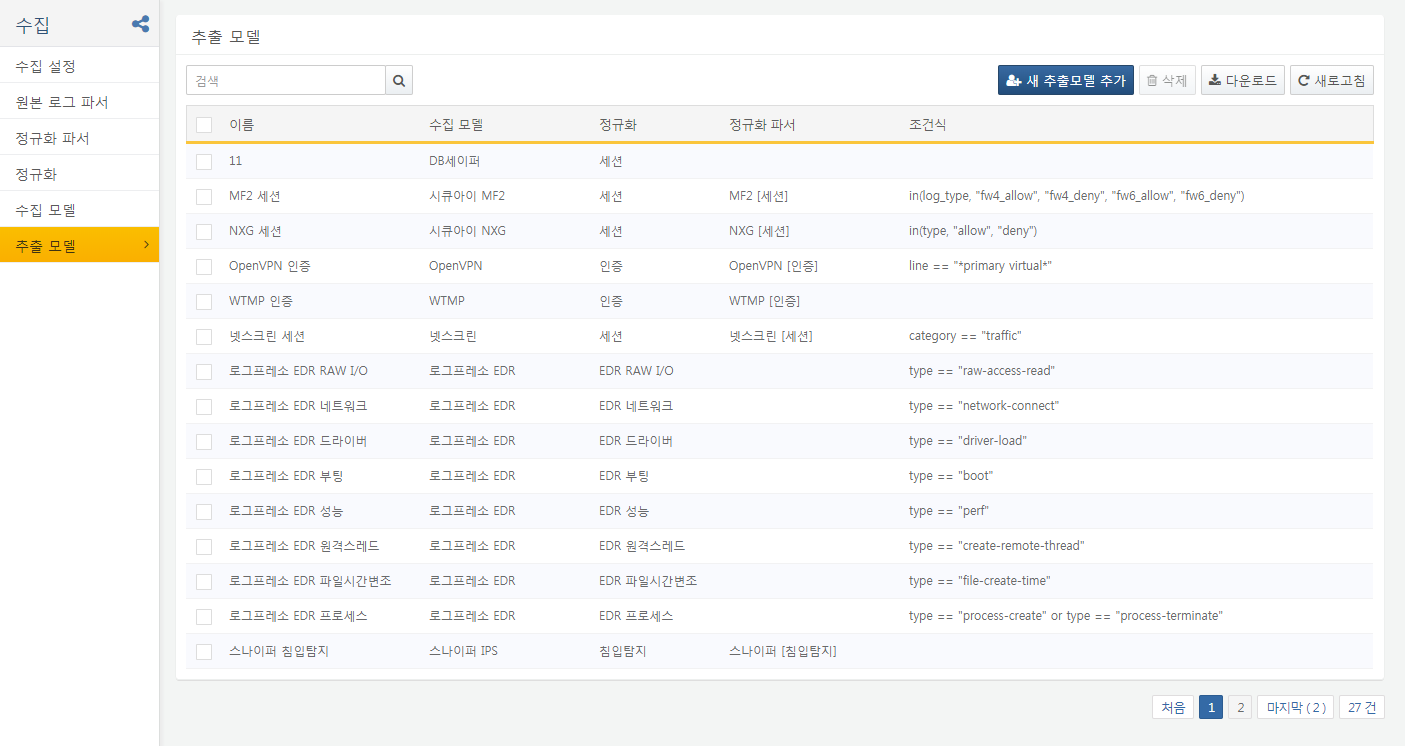Check the box for 로그프레소 EDR 드라이버

click(x=204, y=441)
